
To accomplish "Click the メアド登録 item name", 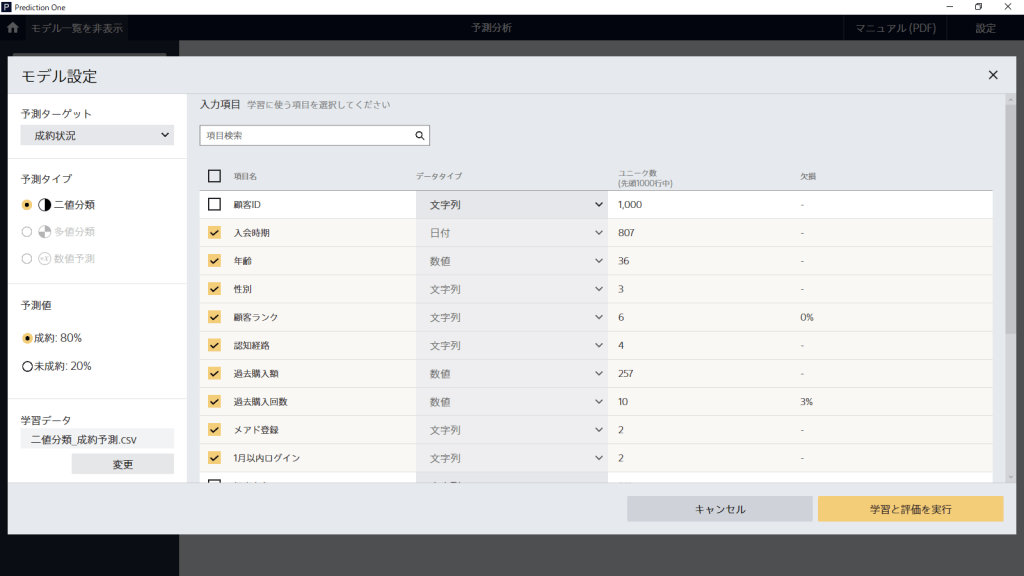I will pos(256,429).
